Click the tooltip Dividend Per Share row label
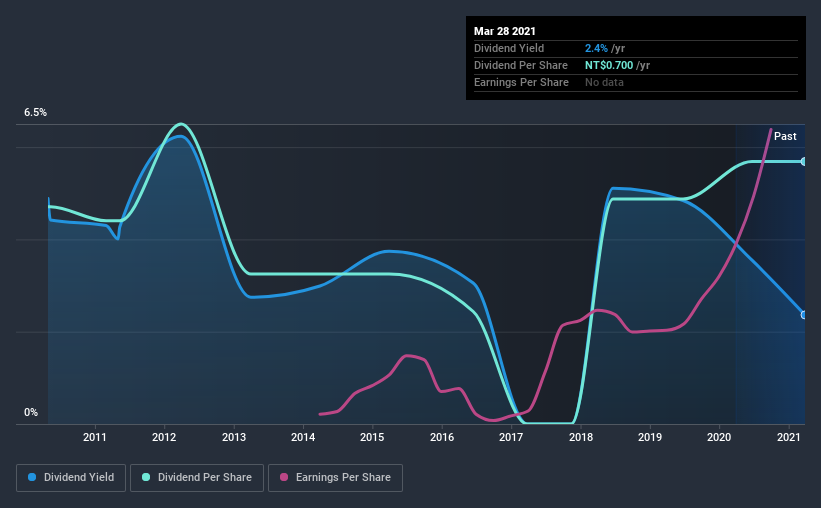 [521, 65]
